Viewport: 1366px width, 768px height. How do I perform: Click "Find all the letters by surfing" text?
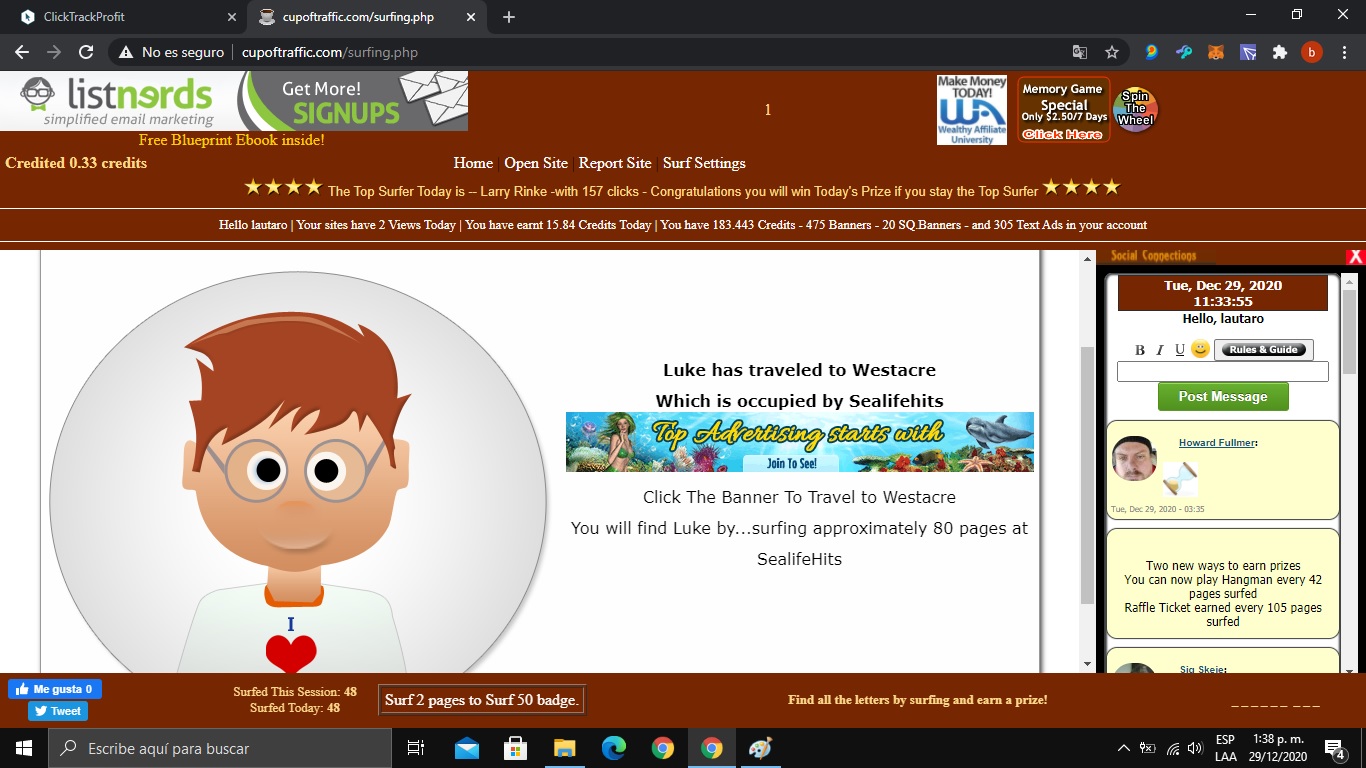917,700
